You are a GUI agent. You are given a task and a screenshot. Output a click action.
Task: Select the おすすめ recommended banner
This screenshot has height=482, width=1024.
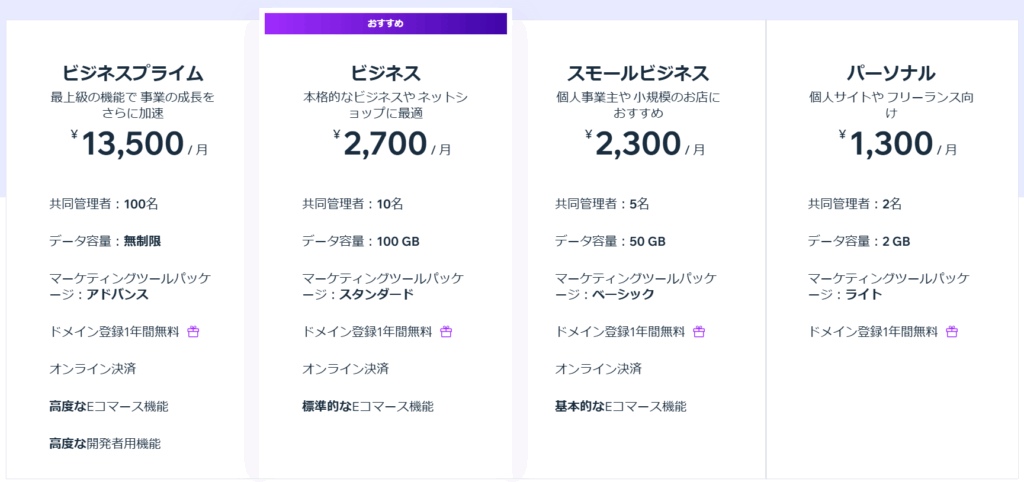coord(385,24)
